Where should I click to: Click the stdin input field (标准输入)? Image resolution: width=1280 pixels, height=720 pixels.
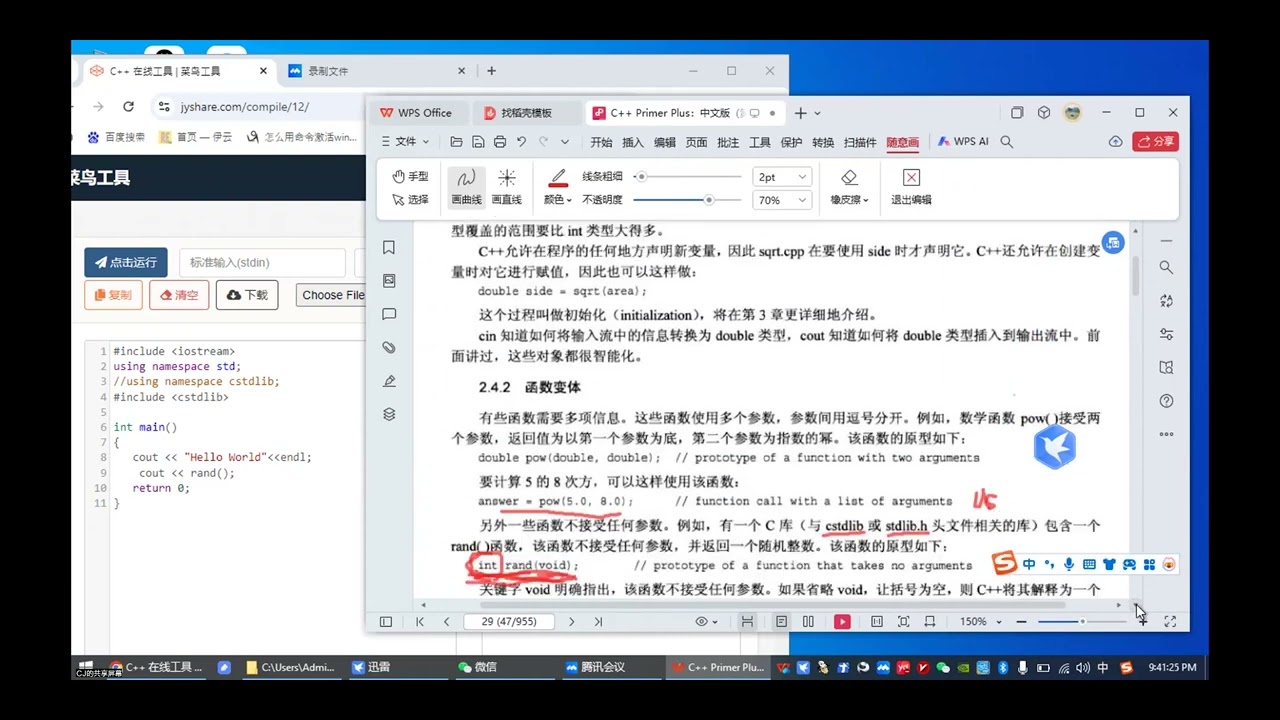tap(262, 263)
